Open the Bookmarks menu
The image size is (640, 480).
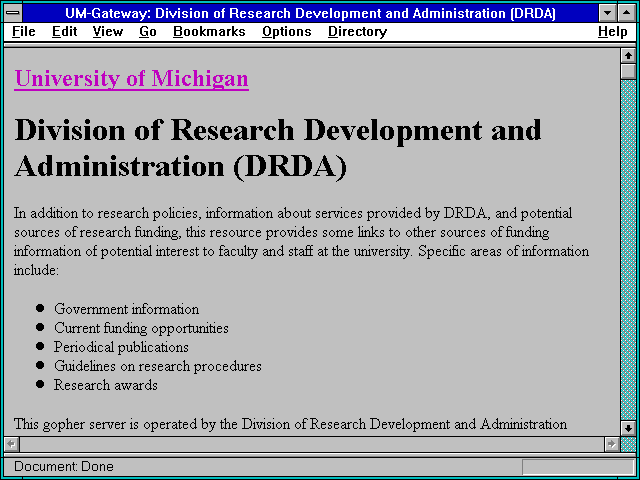click(x=209, y=32)
